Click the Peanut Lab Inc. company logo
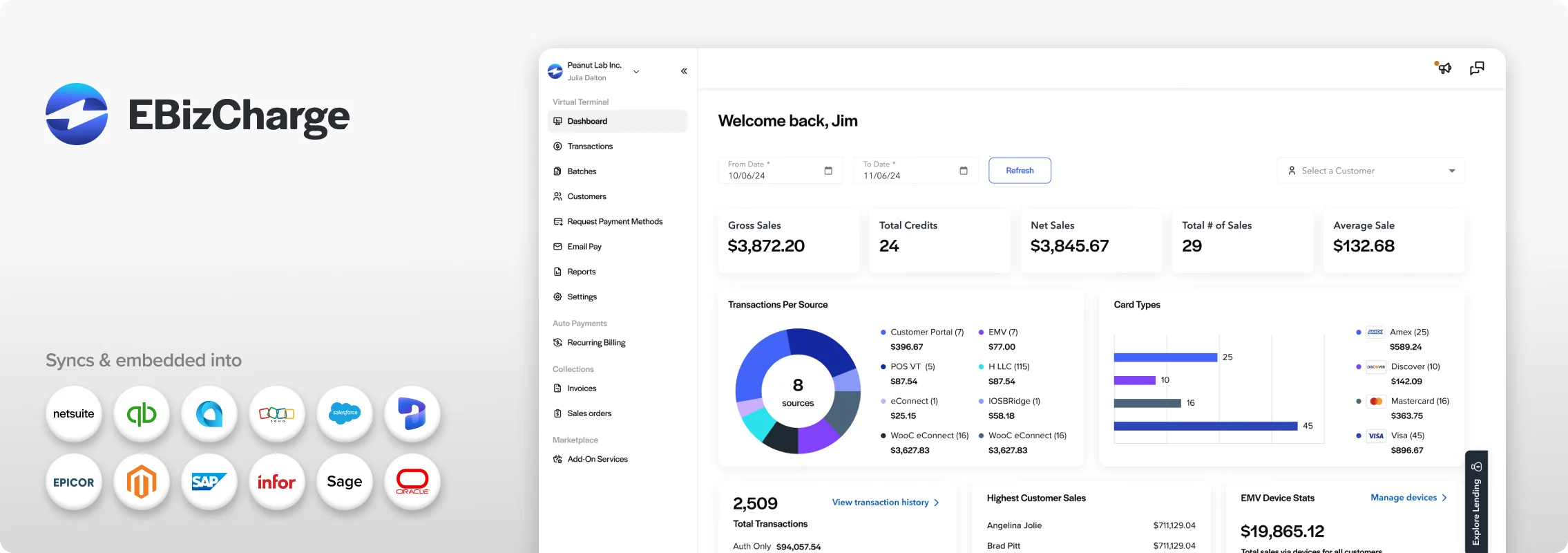 (x=555, y=71)
